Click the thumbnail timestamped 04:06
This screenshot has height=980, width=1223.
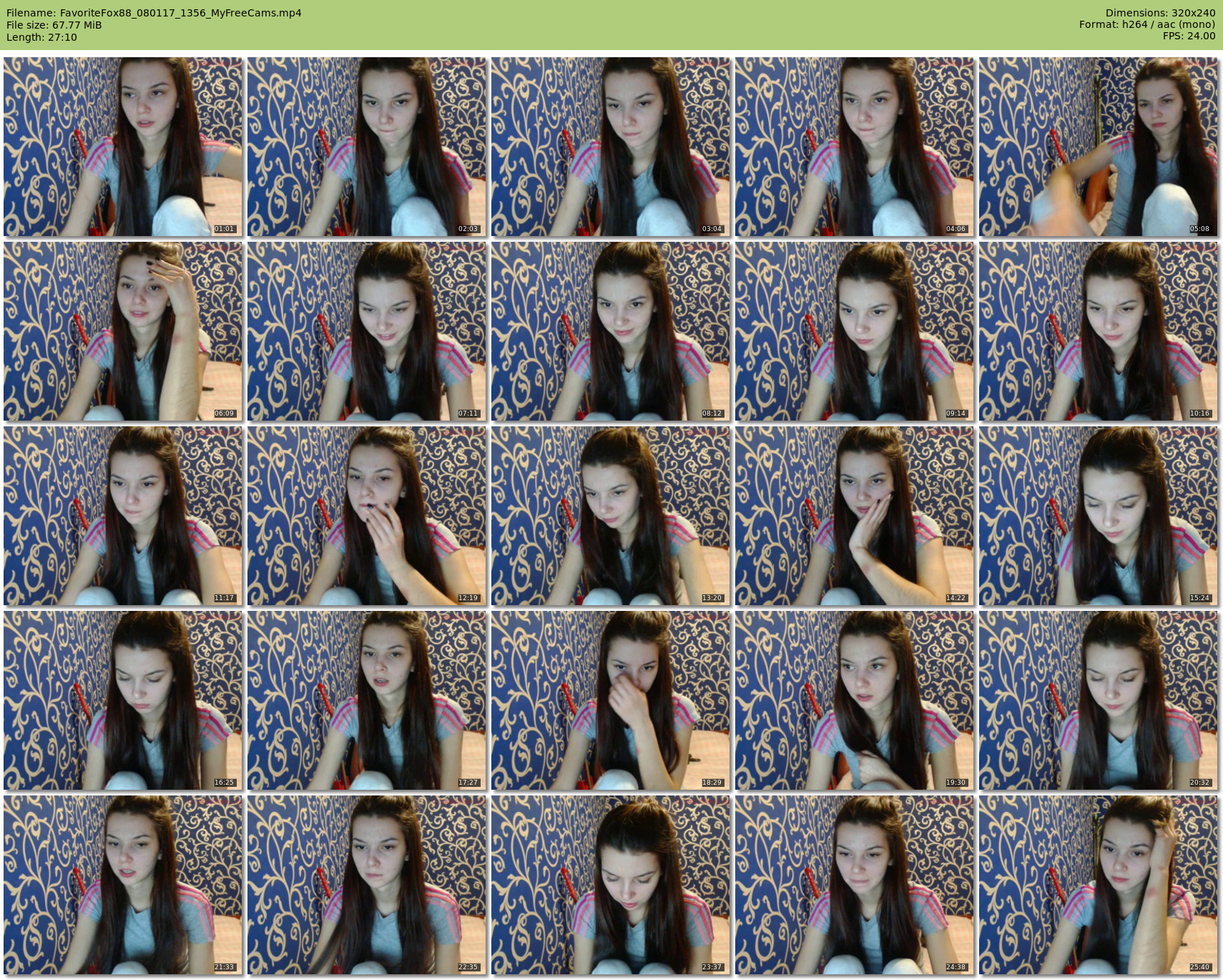[x=854, y=147]
